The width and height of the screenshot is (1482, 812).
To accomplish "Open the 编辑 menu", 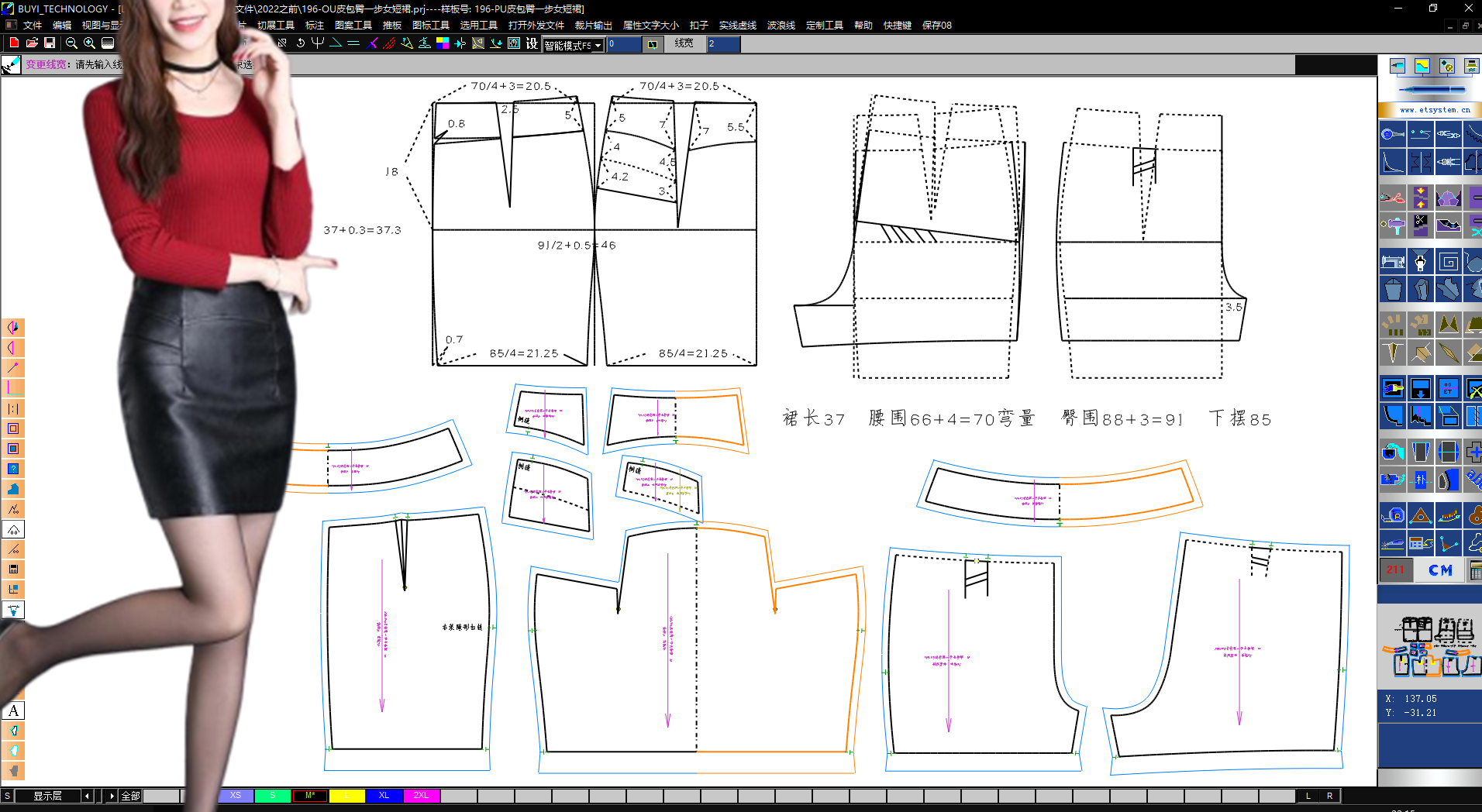I will click(x=62, y=26).
